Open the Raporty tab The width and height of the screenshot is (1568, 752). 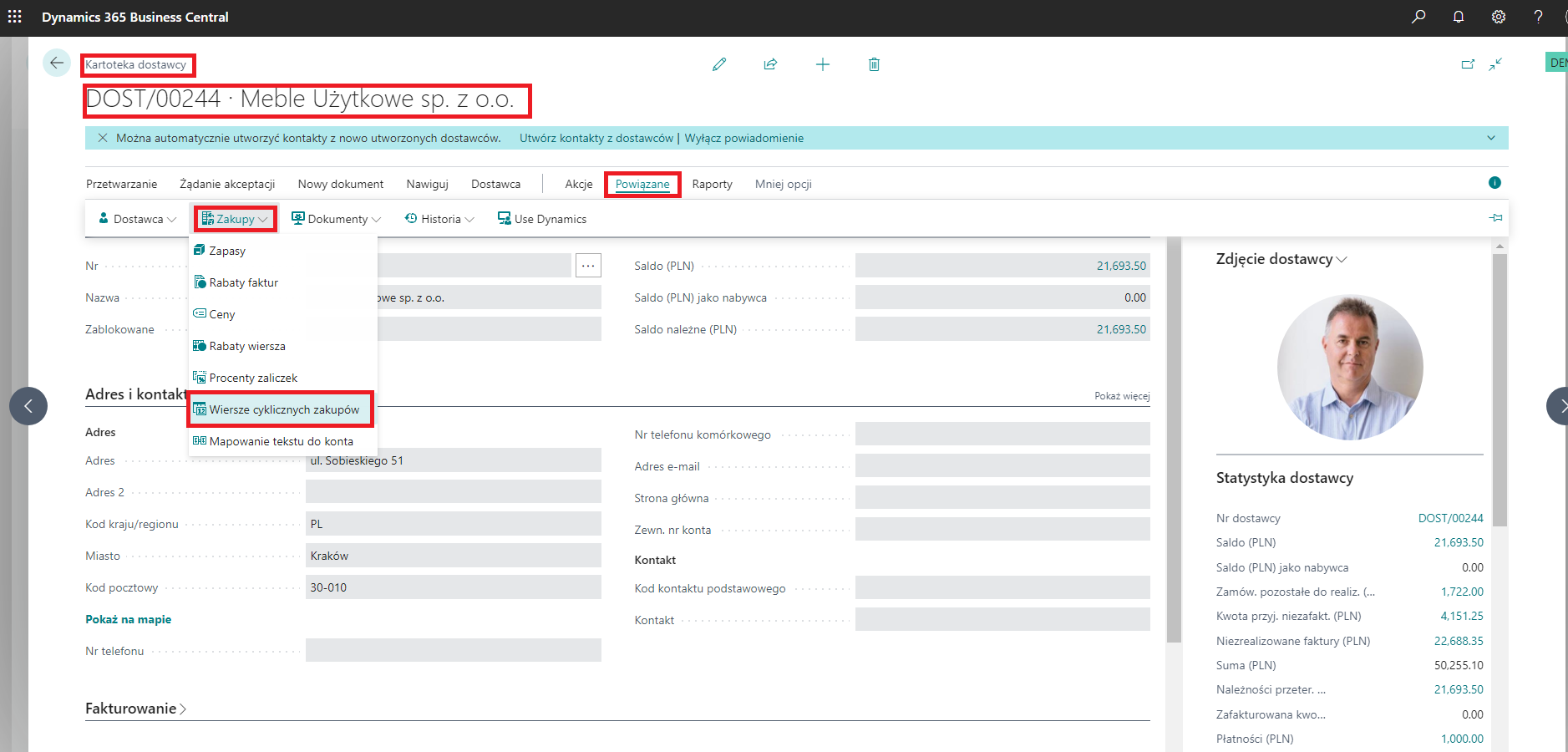pos(712,184)
